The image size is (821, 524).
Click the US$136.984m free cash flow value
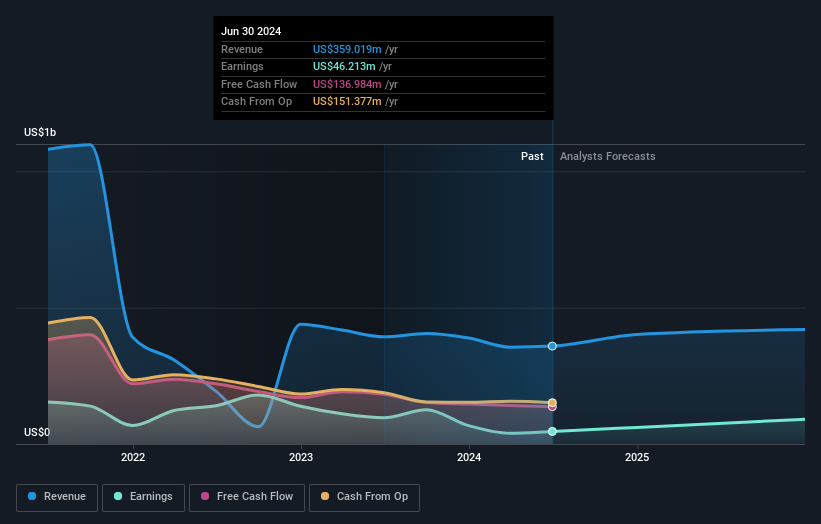pyautogui.click(x=347, y=84)
